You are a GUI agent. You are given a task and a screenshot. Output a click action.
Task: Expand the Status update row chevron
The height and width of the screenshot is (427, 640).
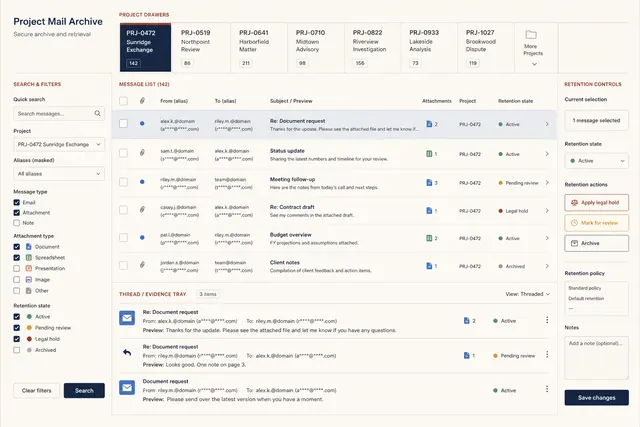[547, 154]
